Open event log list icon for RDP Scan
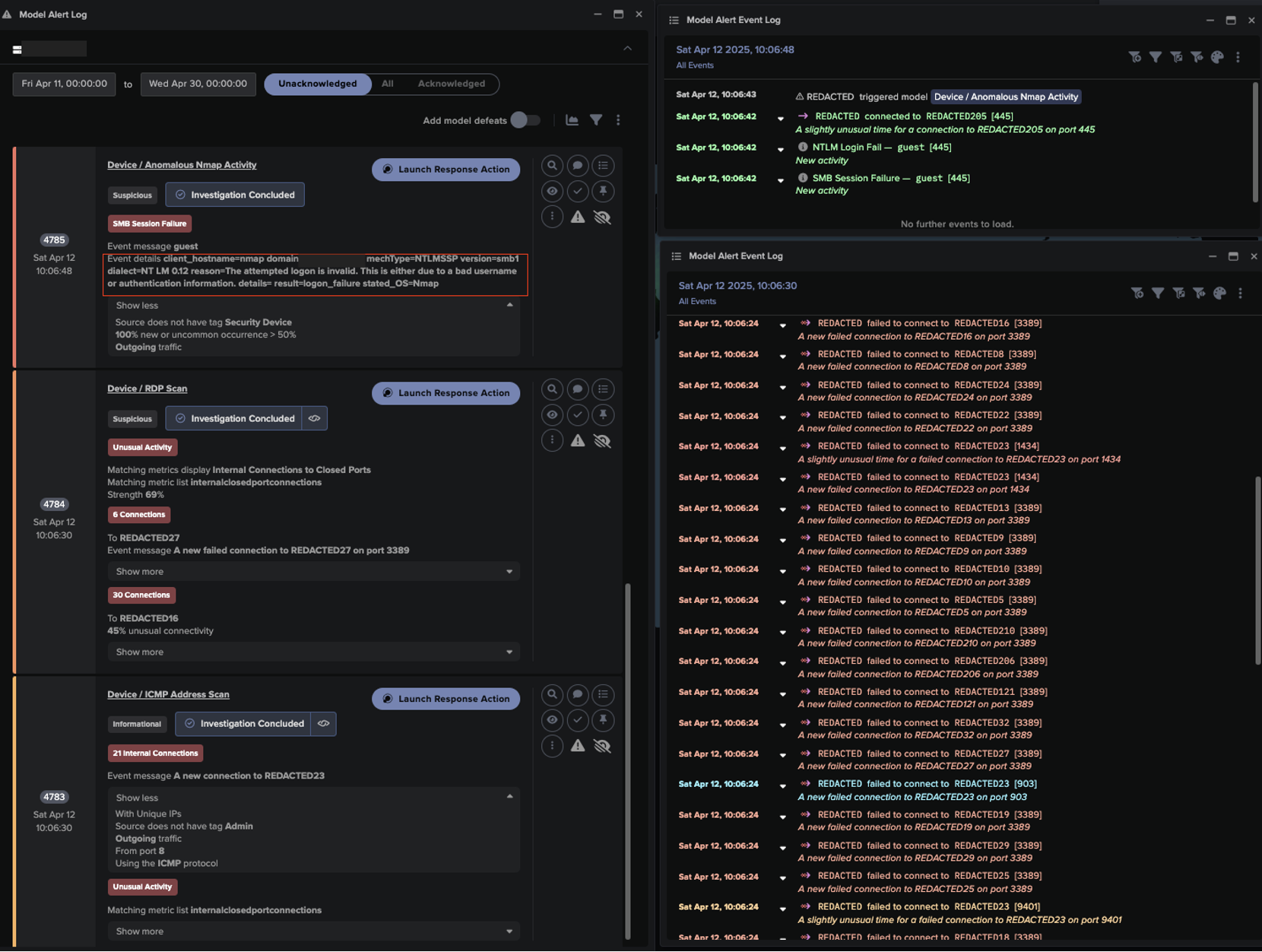The height and width of the screenshot is (952, 1262). coord(603,389)
